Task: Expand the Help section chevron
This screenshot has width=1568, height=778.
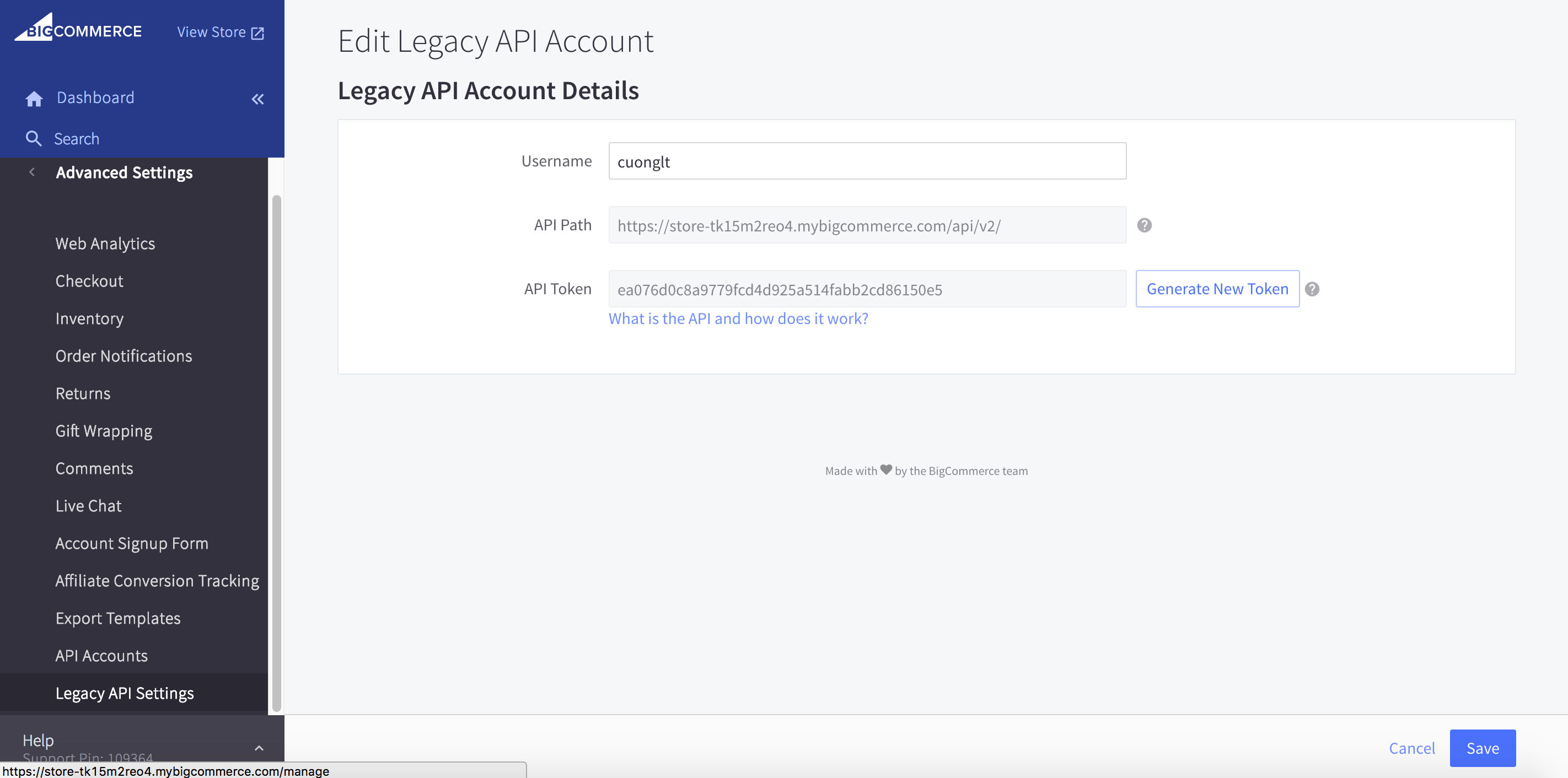Action: (x=259, y=748)
